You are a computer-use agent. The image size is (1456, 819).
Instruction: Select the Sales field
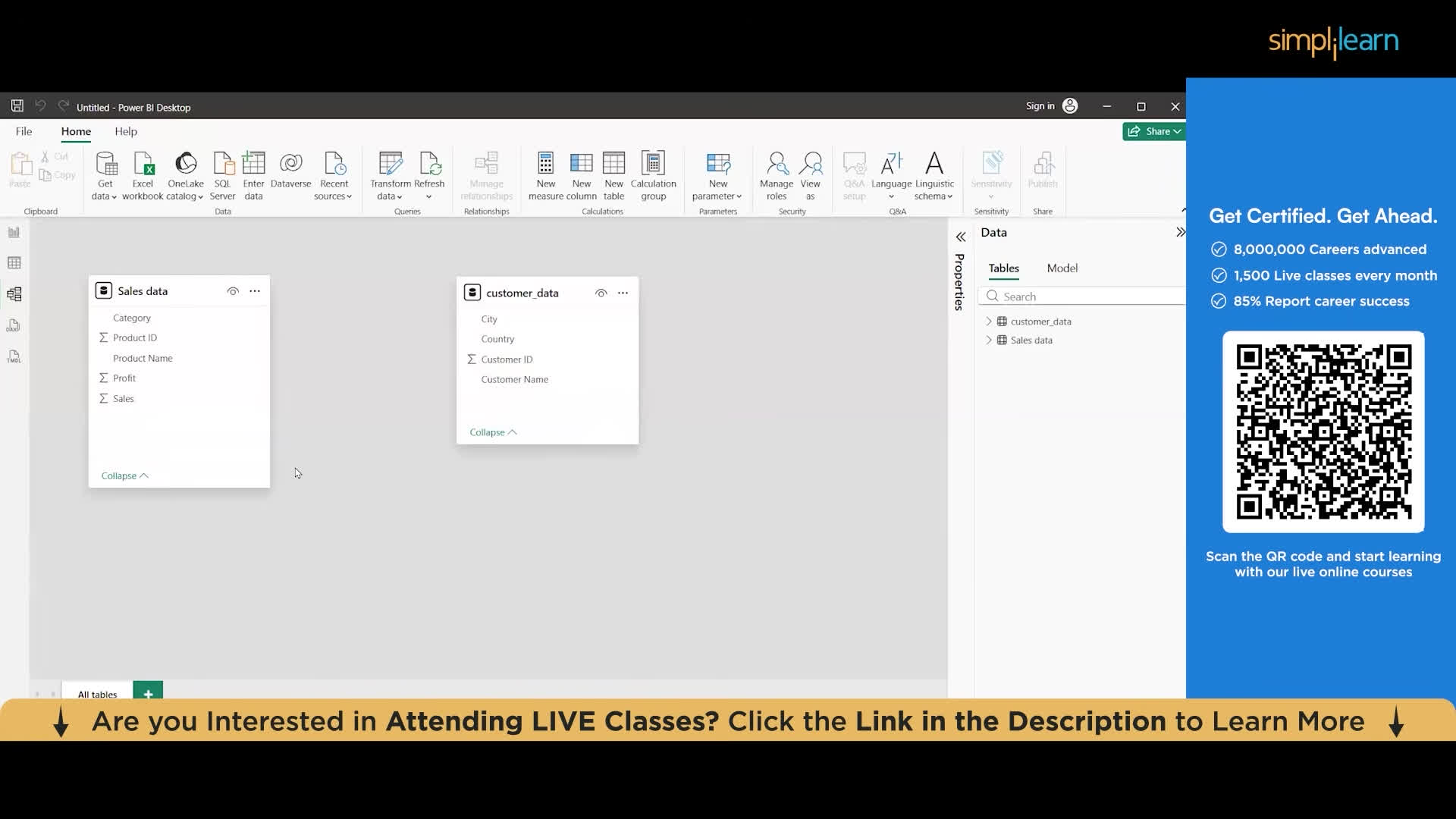coord(123,399)
